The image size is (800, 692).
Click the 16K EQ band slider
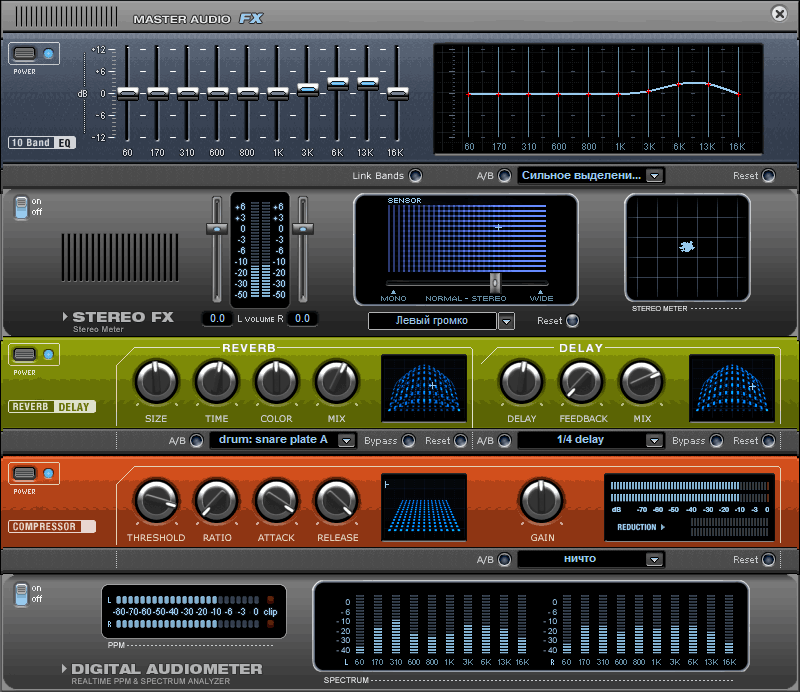point(398,94)
